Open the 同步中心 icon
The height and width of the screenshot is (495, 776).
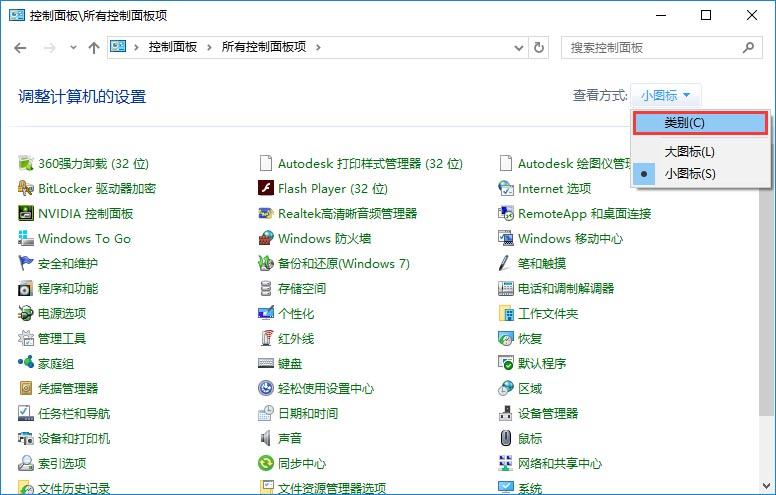coord(266,463)
